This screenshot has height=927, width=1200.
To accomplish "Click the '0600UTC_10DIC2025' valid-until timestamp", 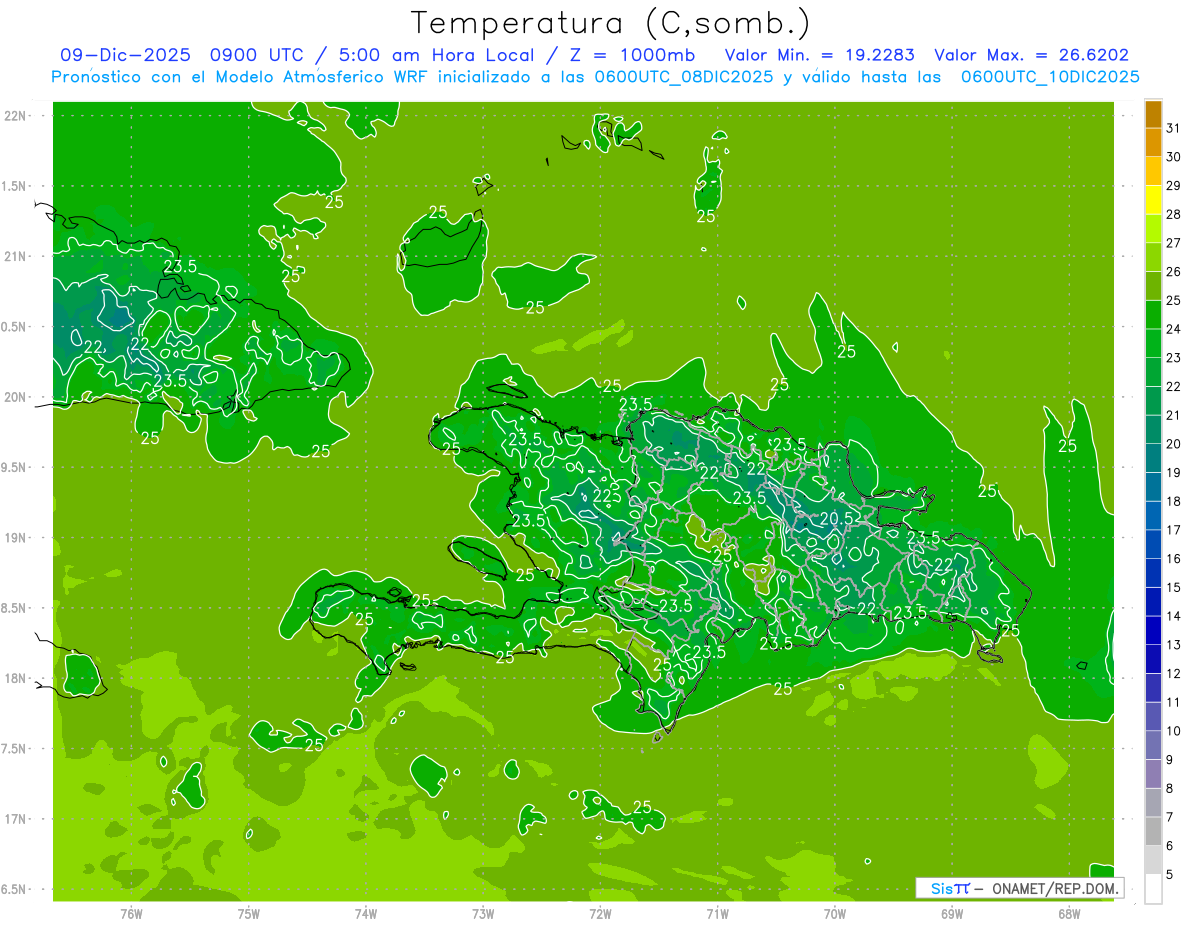I will pos(1050,77).
